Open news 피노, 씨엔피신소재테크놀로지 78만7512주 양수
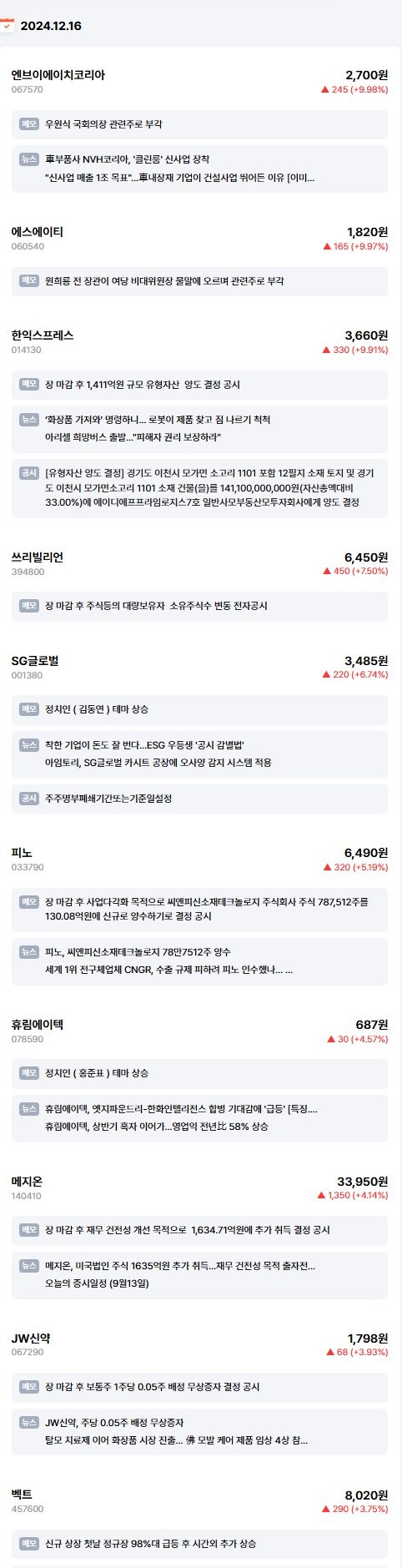The width and height of the screenshot is (402, 1568). (138, 951)
